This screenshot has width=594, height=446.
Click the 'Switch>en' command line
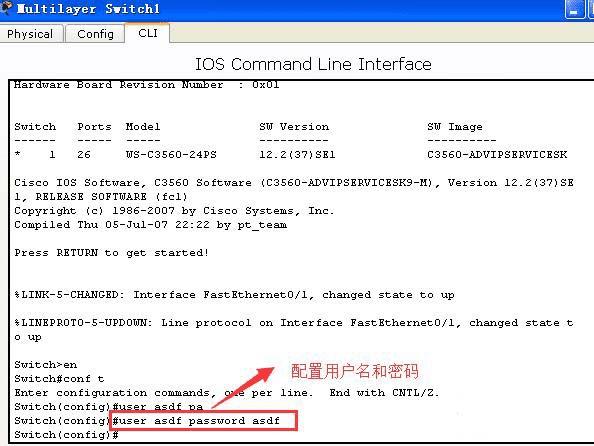pos(45,365)
